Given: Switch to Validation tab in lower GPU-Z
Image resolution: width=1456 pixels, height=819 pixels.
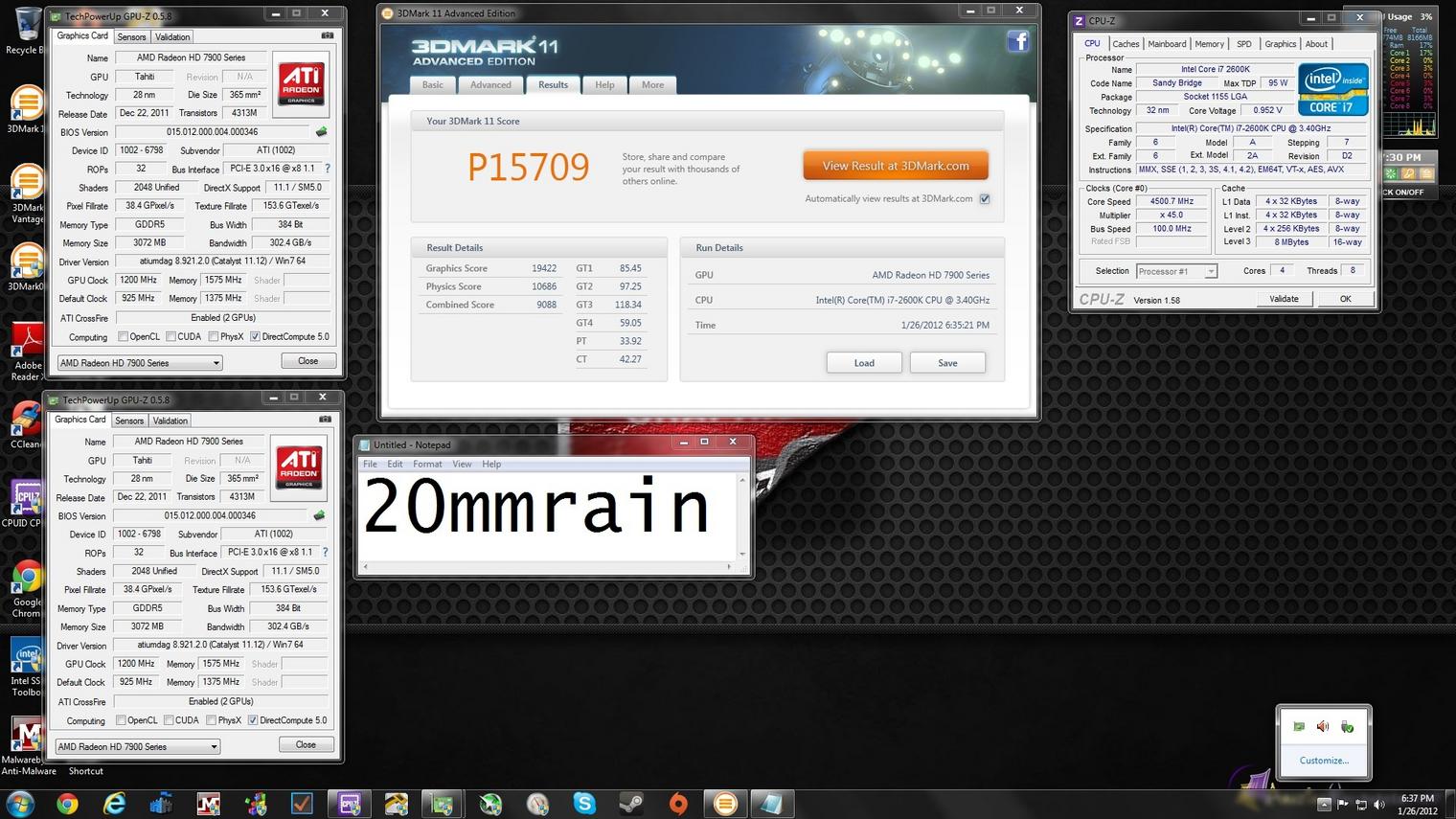Looking at the screenshot, I should pyautogui.click(x=171, y=421).
